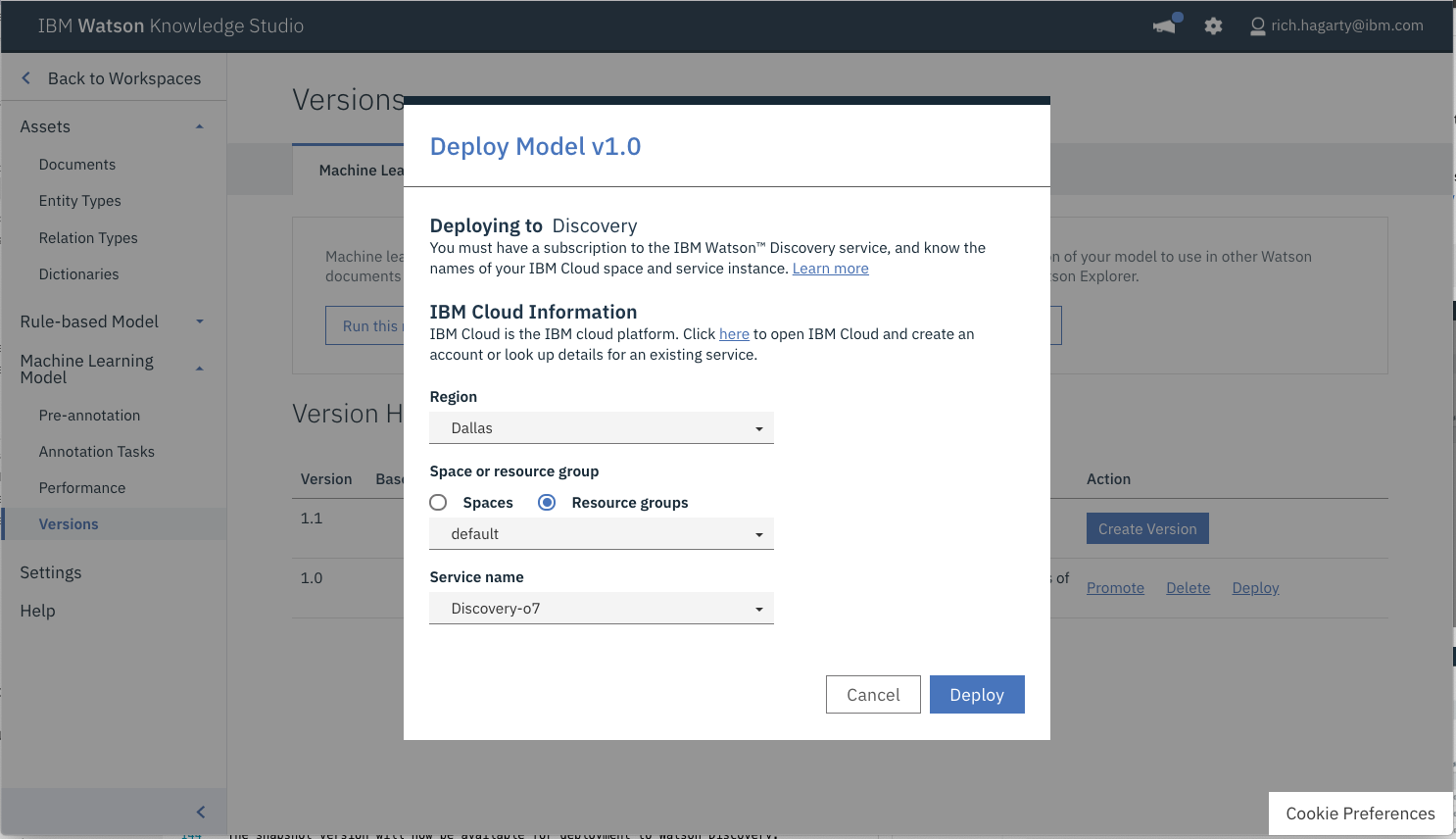
Task: Collapse the sidebar with the bottom chevron
Action: coord(201,812)
